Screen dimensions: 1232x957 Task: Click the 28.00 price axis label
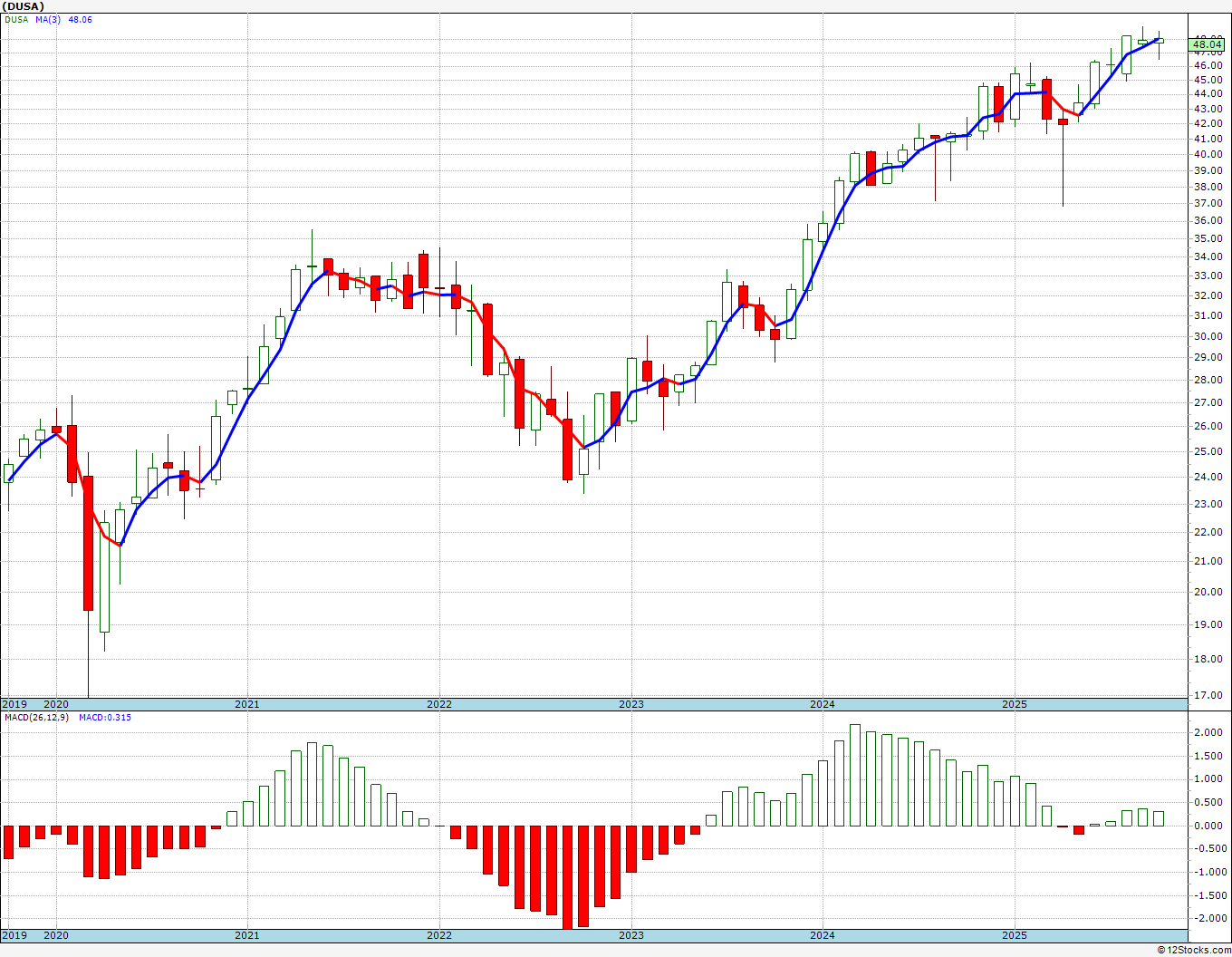point(1208,380)
